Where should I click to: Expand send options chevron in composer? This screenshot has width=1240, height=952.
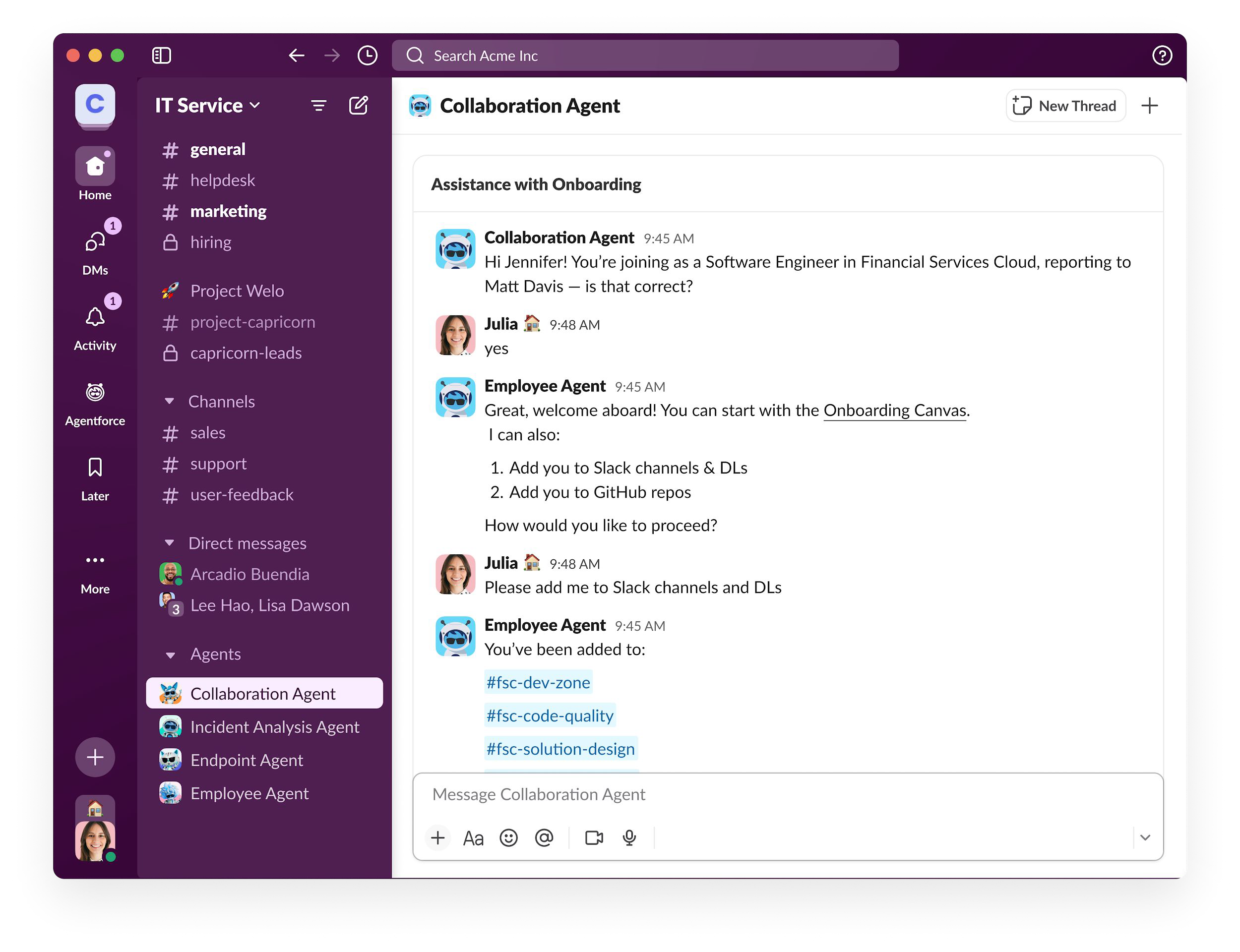(x=1145, y=837)
